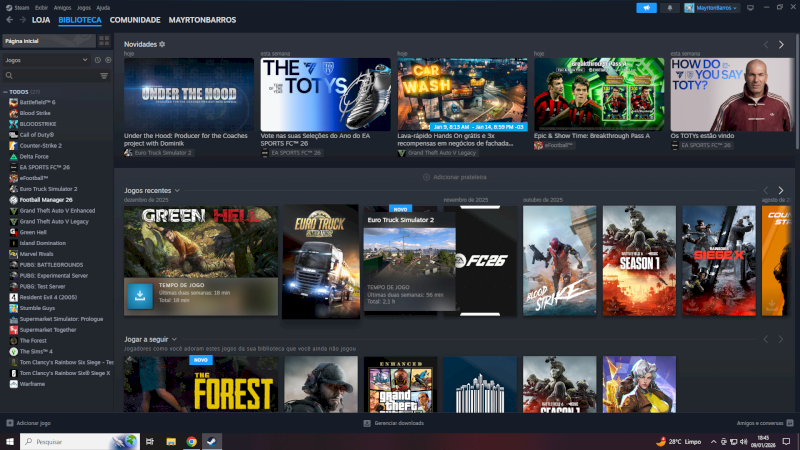800x450 pixels.
Task: Click the ready-to-play filter icon
Action: pos(108,60)
